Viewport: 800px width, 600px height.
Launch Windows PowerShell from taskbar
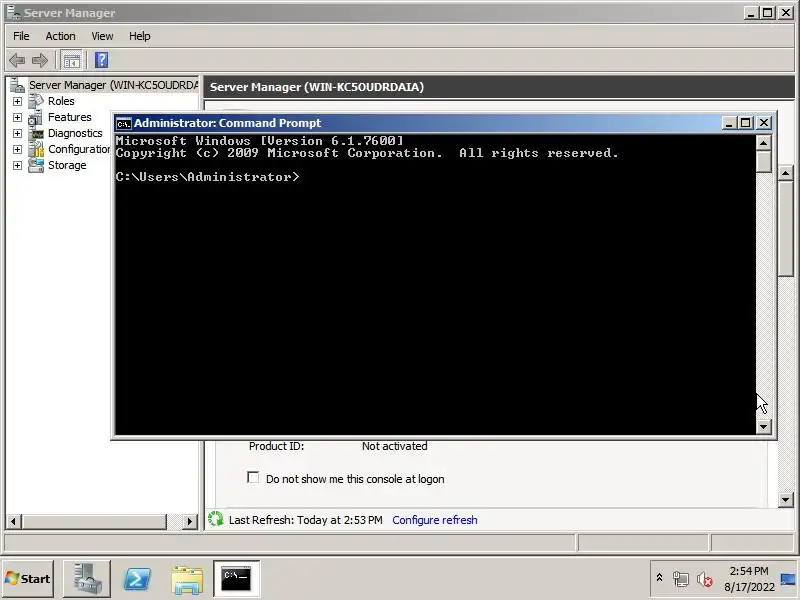click(x=137, y=579)
